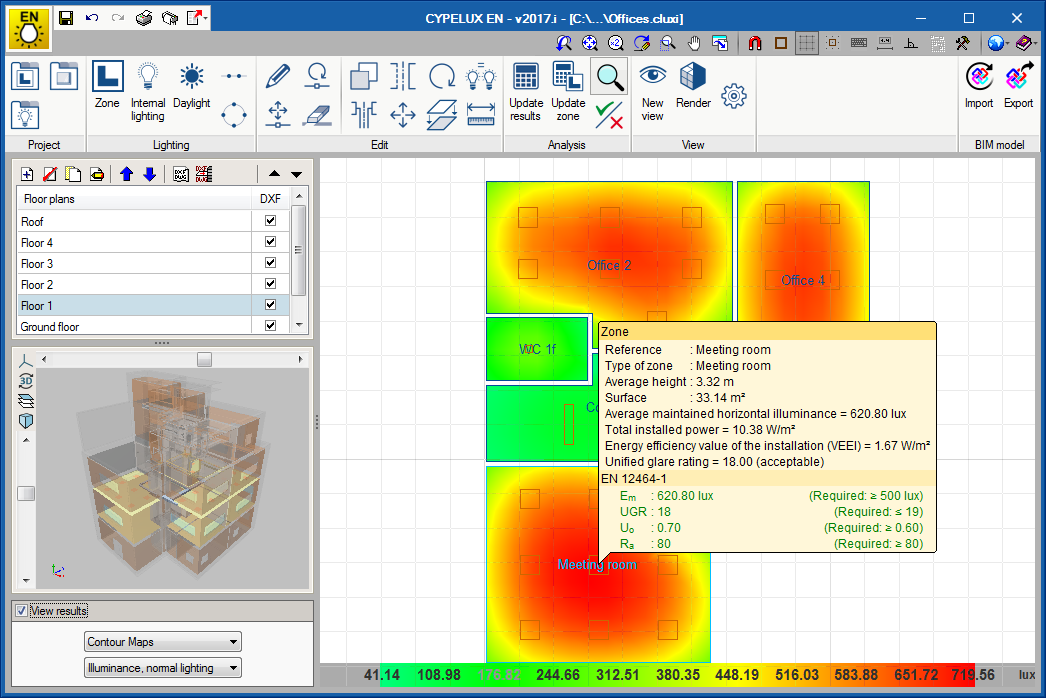
Task: Expand Illuminance, normal lighting dropdown
Action: pyautogui.click(x=163, y=668)
